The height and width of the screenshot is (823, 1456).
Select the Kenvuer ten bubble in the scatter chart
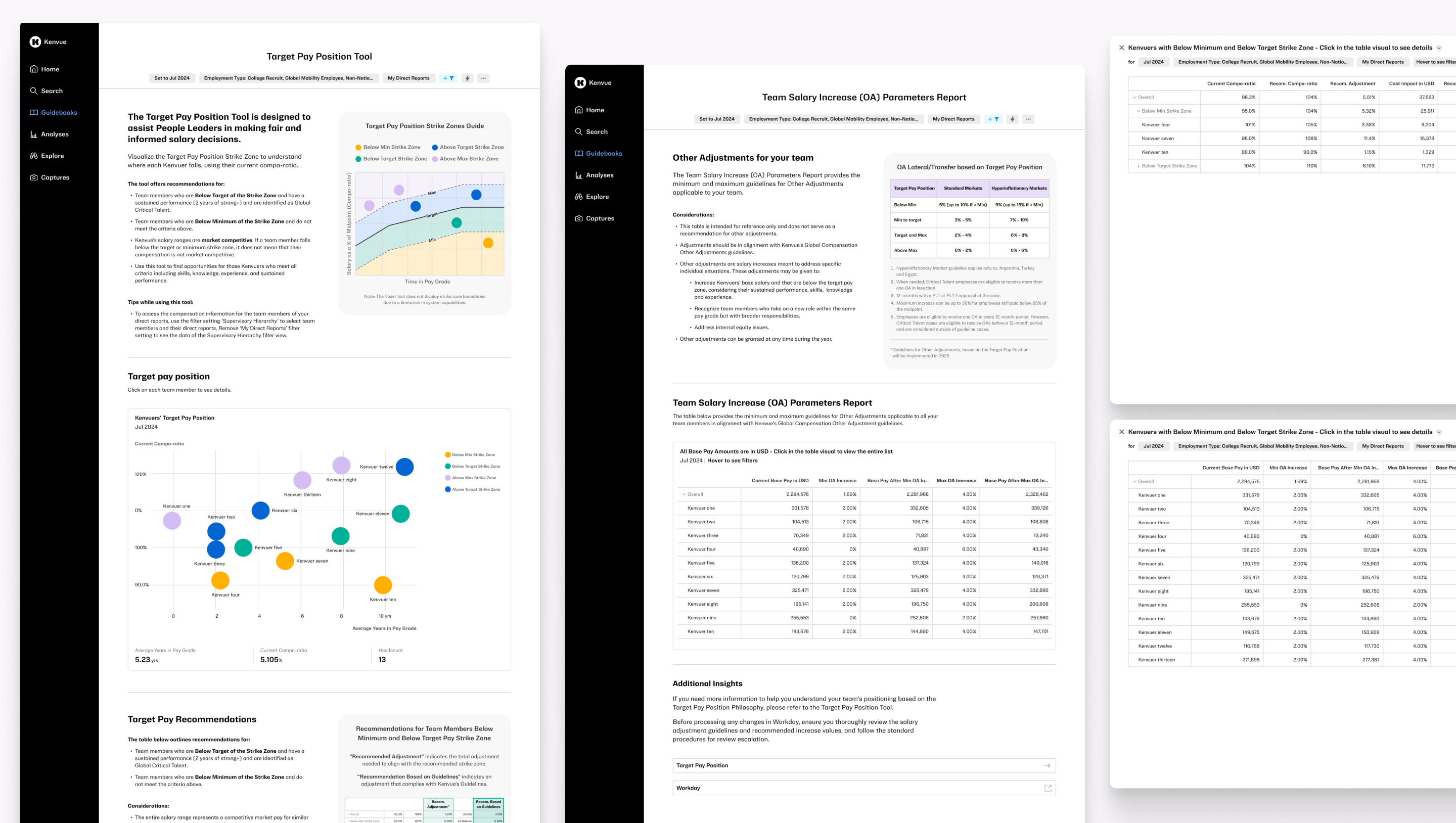[383, 585]
